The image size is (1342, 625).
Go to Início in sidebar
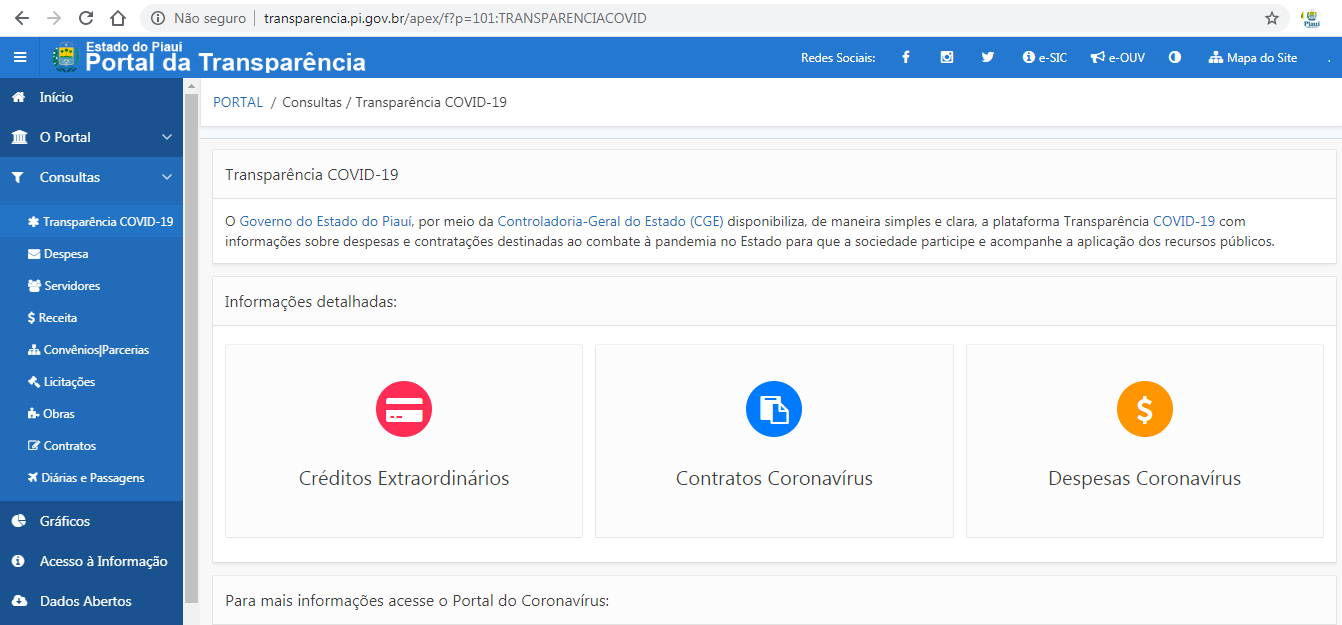pyautogui.click(x=56, y=97)
